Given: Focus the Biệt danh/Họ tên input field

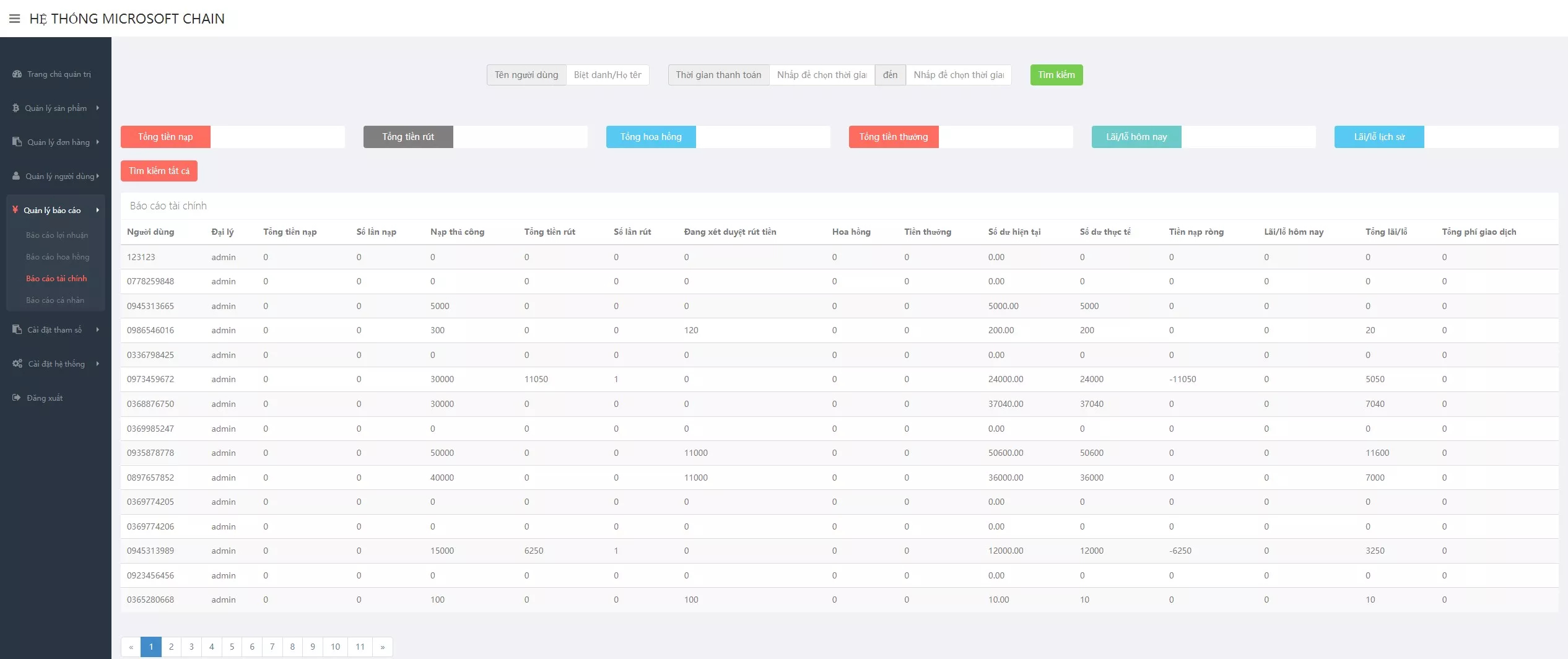Looking at the screenshot, I should pos(607,75).
